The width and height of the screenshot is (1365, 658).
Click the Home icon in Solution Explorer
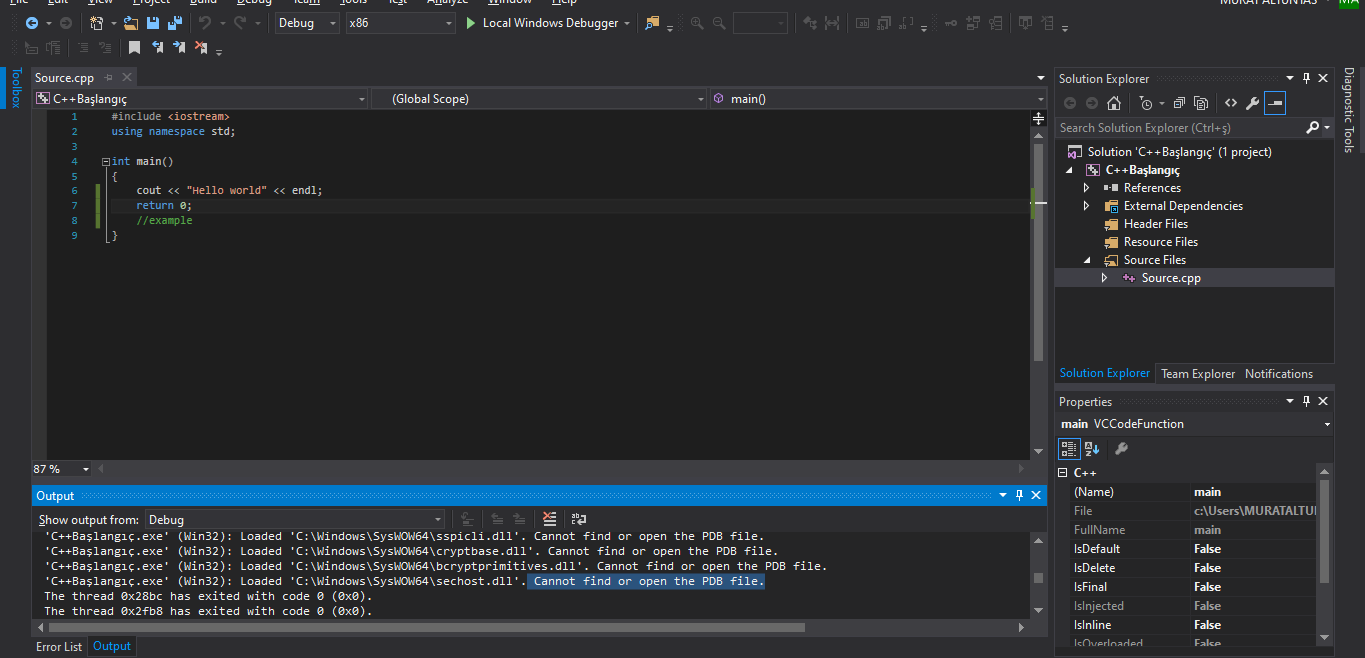click(1114, 103)
